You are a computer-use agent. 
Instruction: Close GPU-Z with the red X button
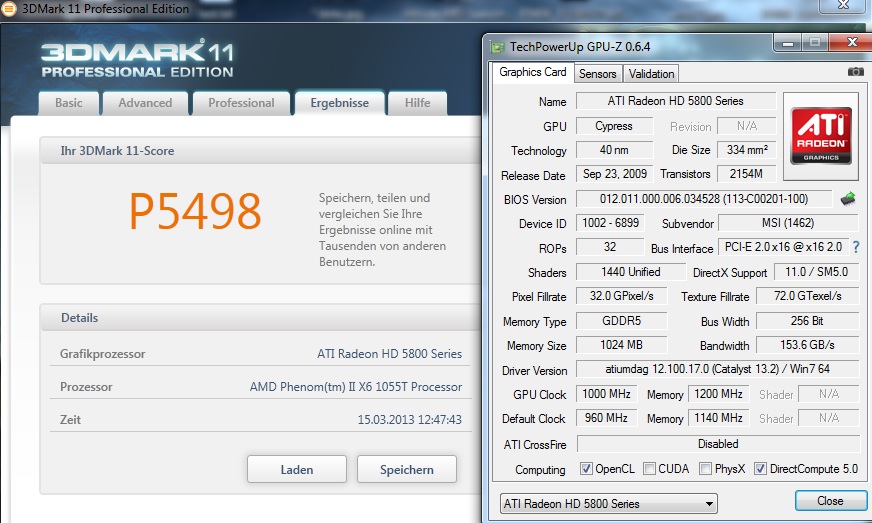pyautogui.click(x=851, y=42)
